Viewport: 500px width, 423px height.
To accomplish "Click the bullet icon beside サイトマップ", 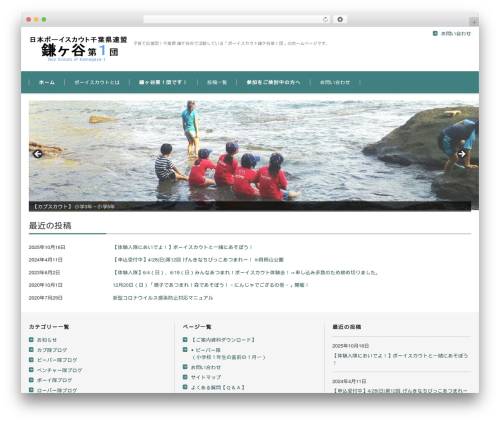I will 185,377.
